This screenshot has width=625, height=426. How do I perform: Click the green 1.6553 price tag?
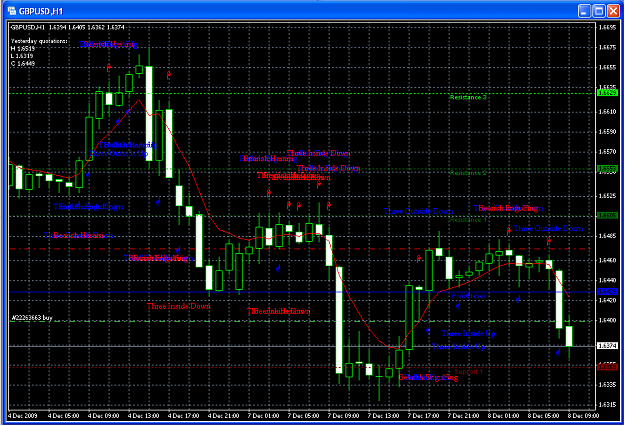(607, 169)
